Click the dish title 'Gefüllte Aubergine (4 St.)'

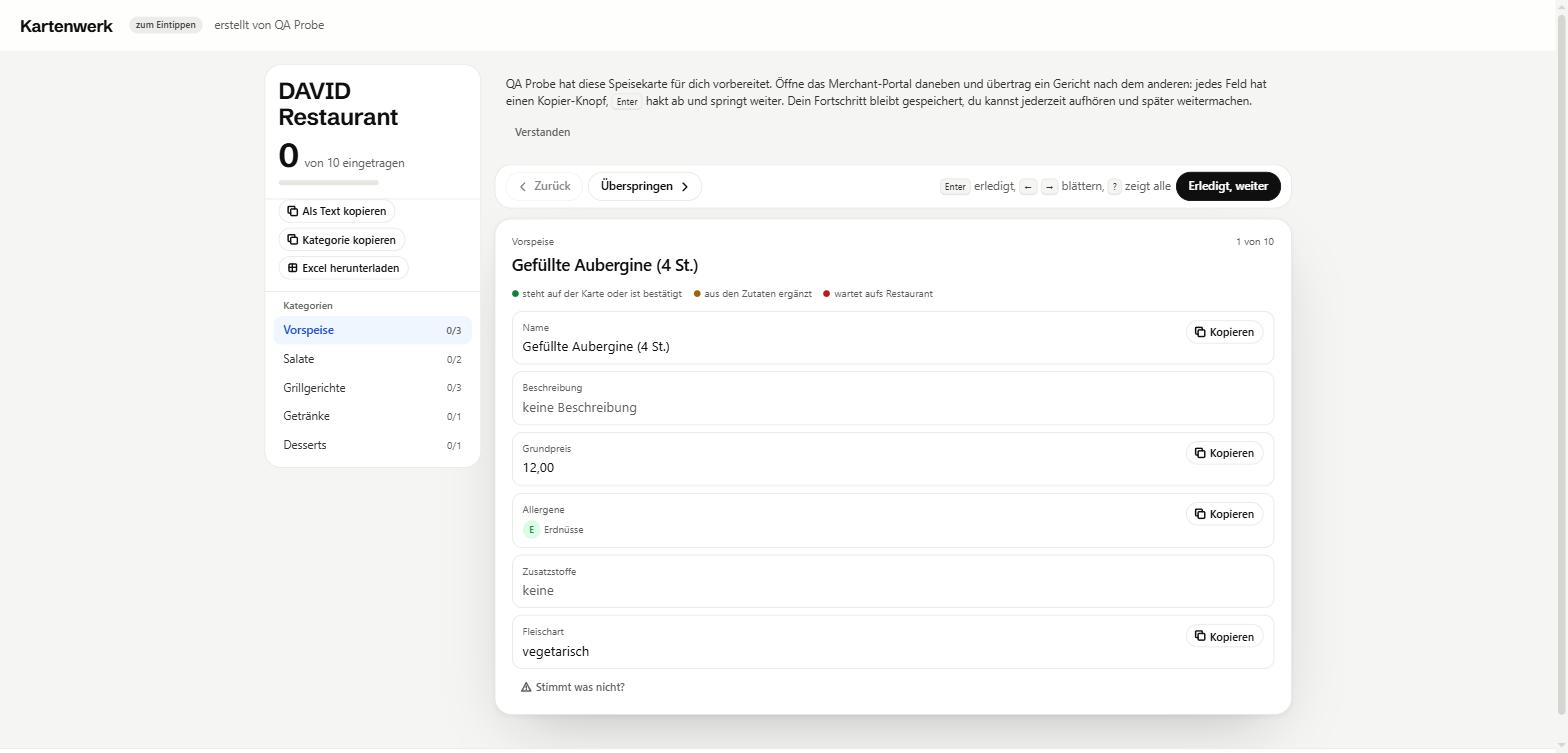click(605, 265)
